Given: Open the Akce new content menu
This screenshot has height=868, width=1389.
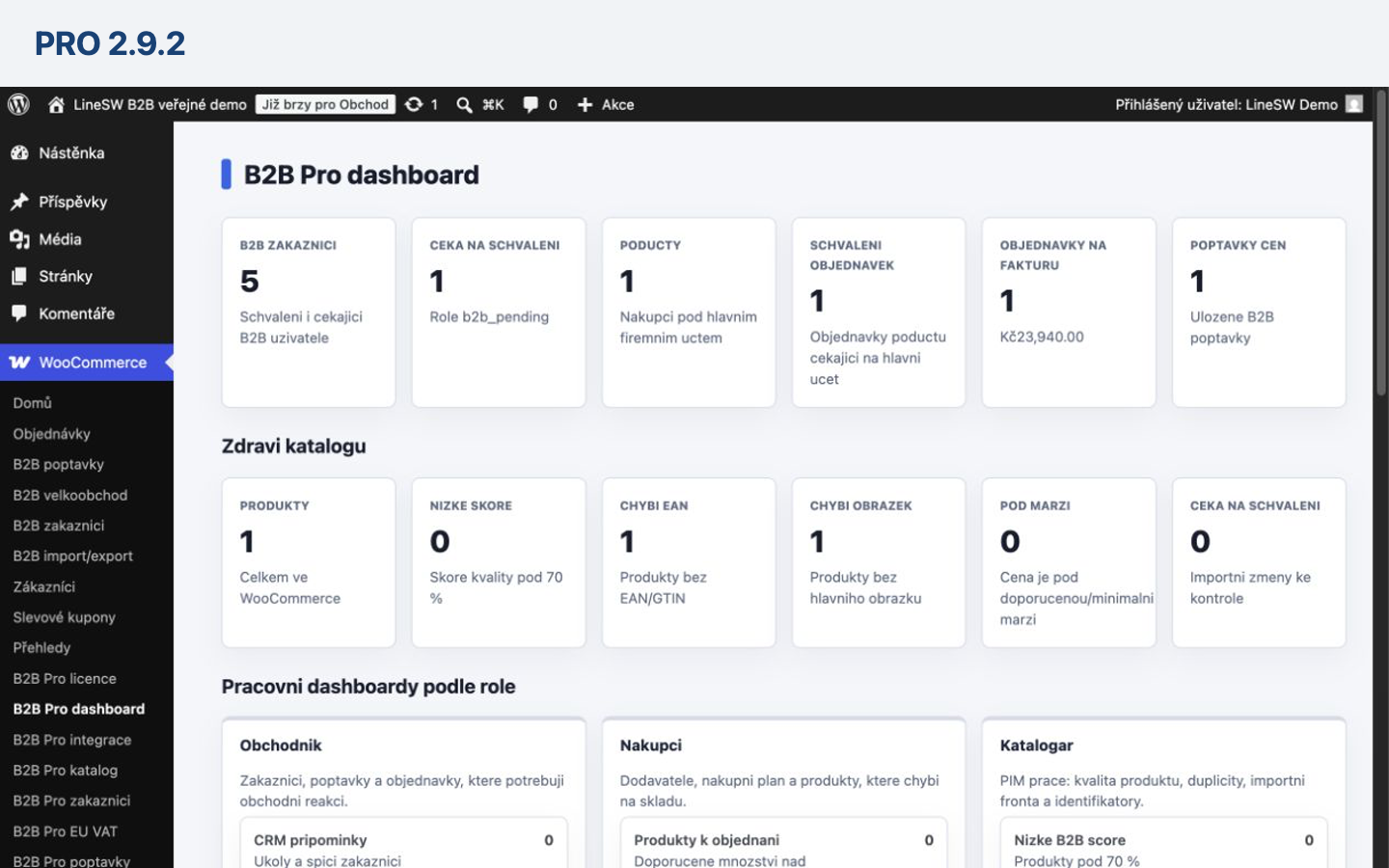Looking at the screenshot, I should tap(618, 104).
